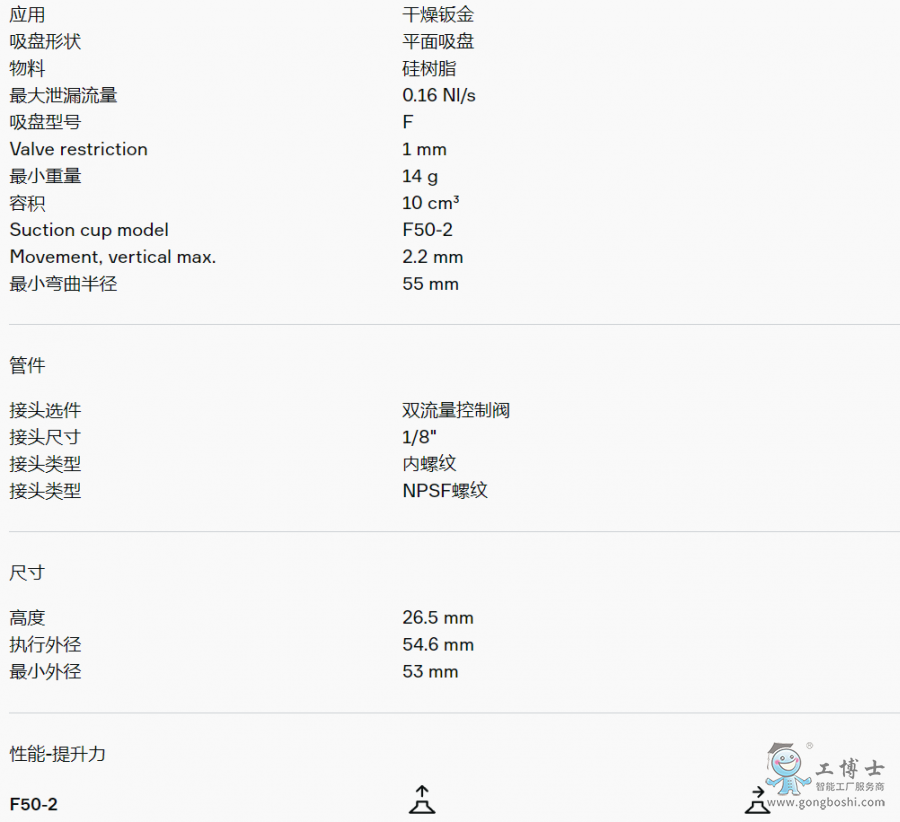Click the 26.5 mm height value
The height and width of the screenshot is (822, 900).
coord(438,618)
